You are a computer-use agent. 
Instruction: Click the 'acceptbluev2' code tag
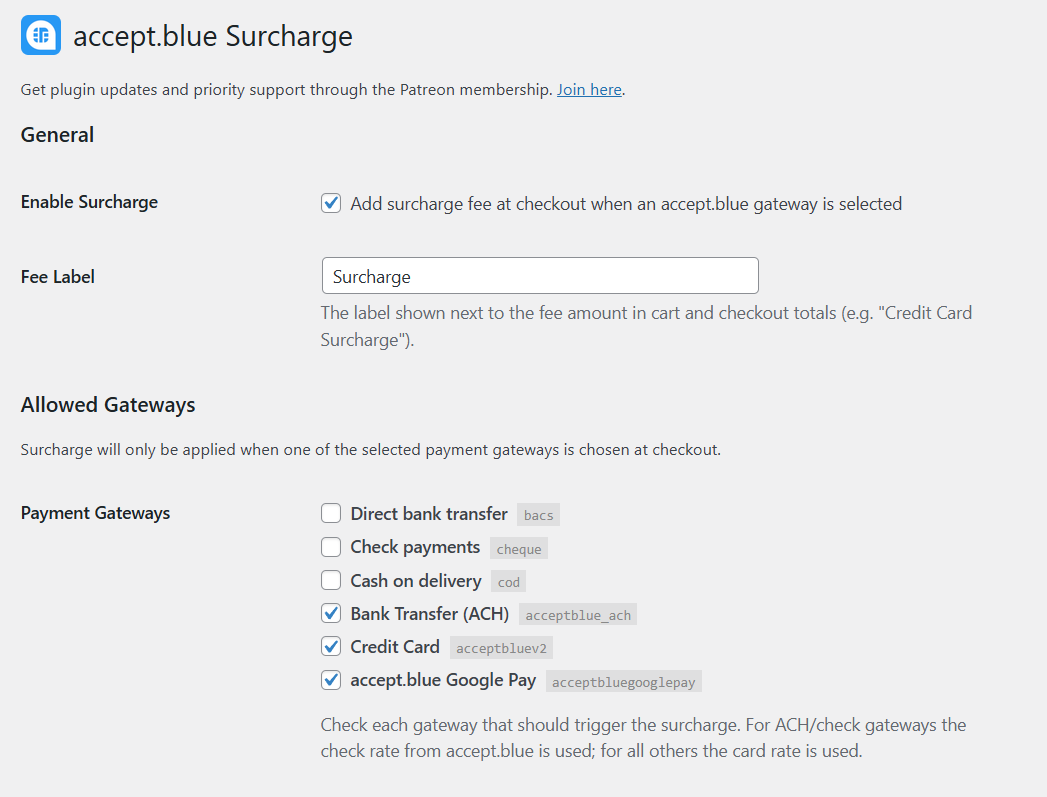coord(501,648)
